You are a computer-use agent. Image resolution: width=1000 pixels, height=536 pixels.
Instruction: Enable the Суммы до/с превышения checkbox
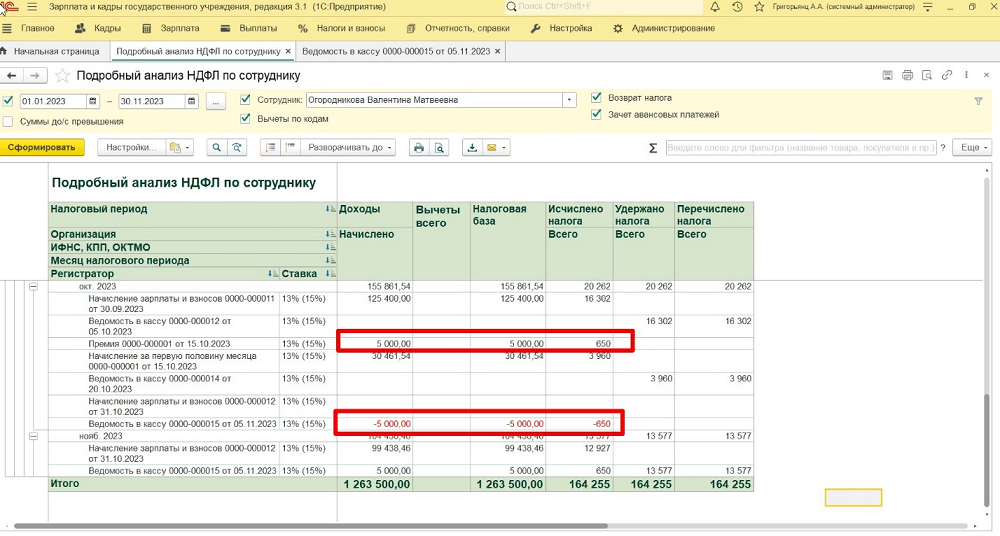(x=9, y=122)
